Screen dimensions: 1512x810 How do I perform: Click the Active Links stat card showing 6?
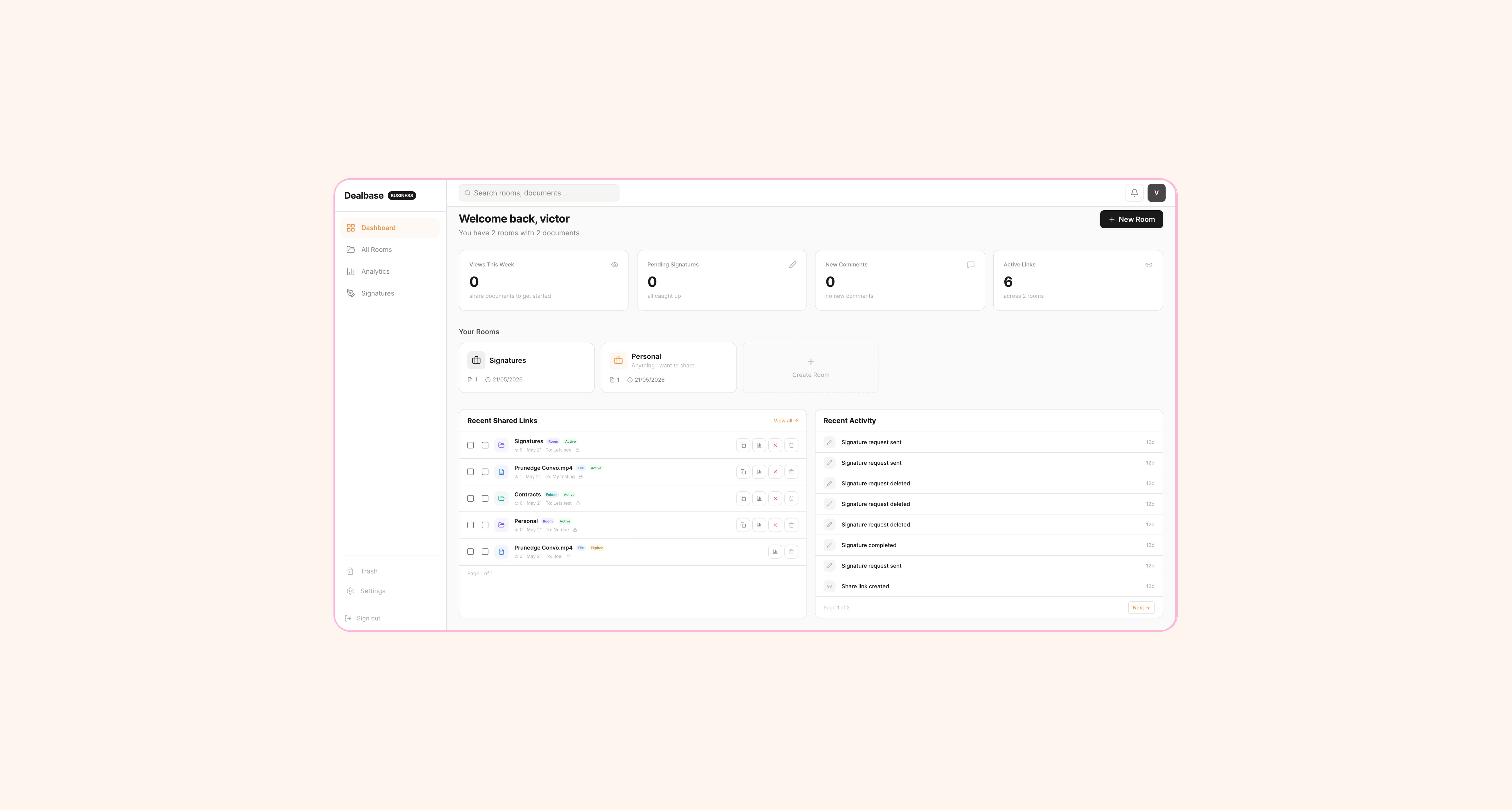click(1078, 281)
